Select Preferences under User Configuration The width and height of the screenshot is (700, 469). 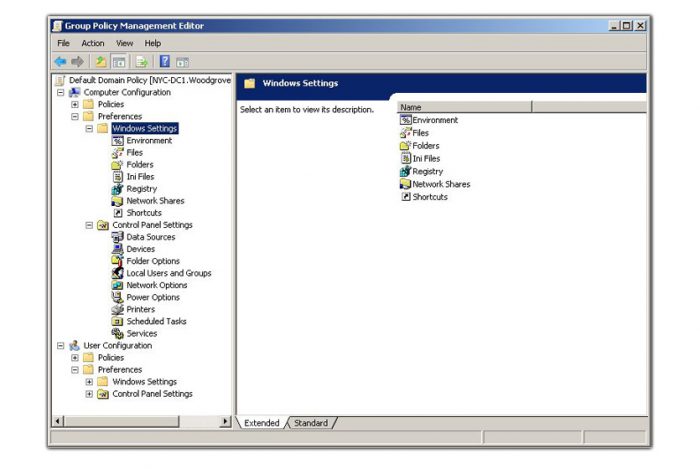pyautogui.click(x=120, y=370)
